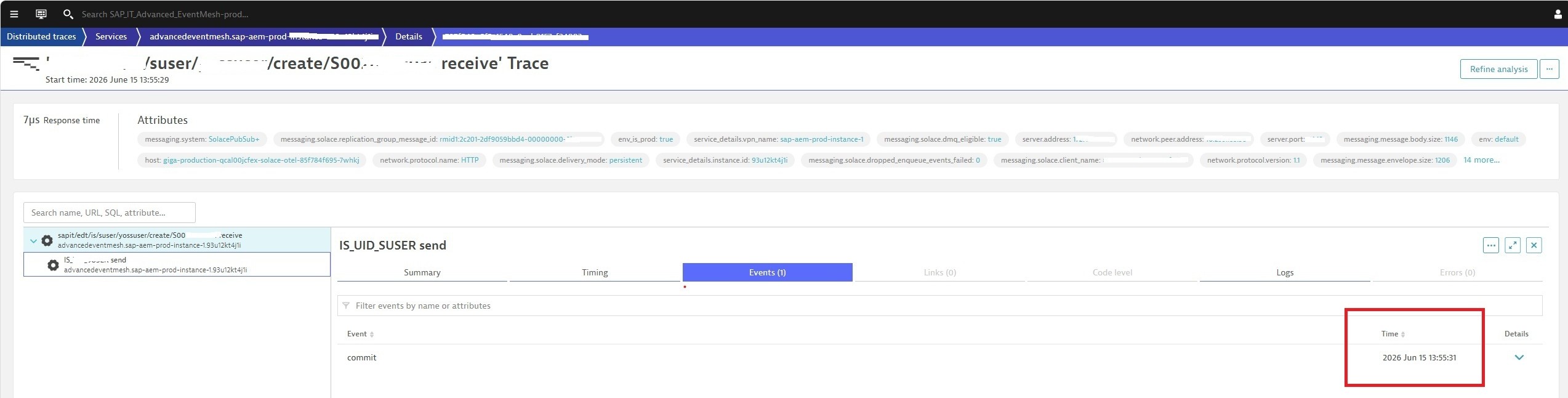1568x398 pixels.
Task: Collapse the receive span tree node
Action: pos(33,241)
